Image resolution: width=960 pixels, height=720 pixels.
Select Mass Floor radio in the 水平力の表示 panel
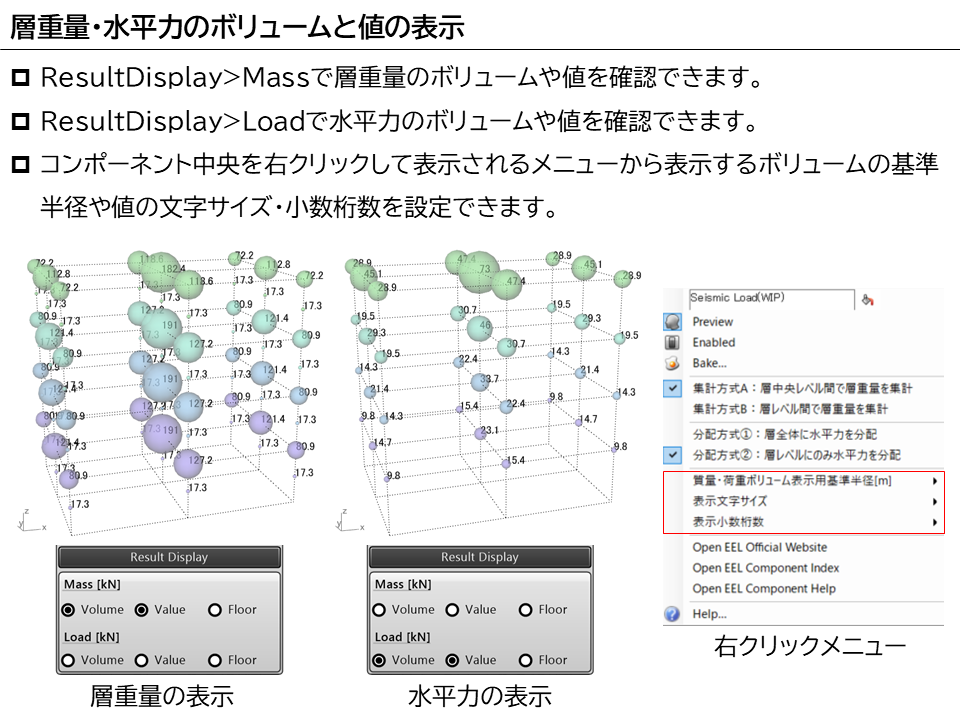(525, 610)
